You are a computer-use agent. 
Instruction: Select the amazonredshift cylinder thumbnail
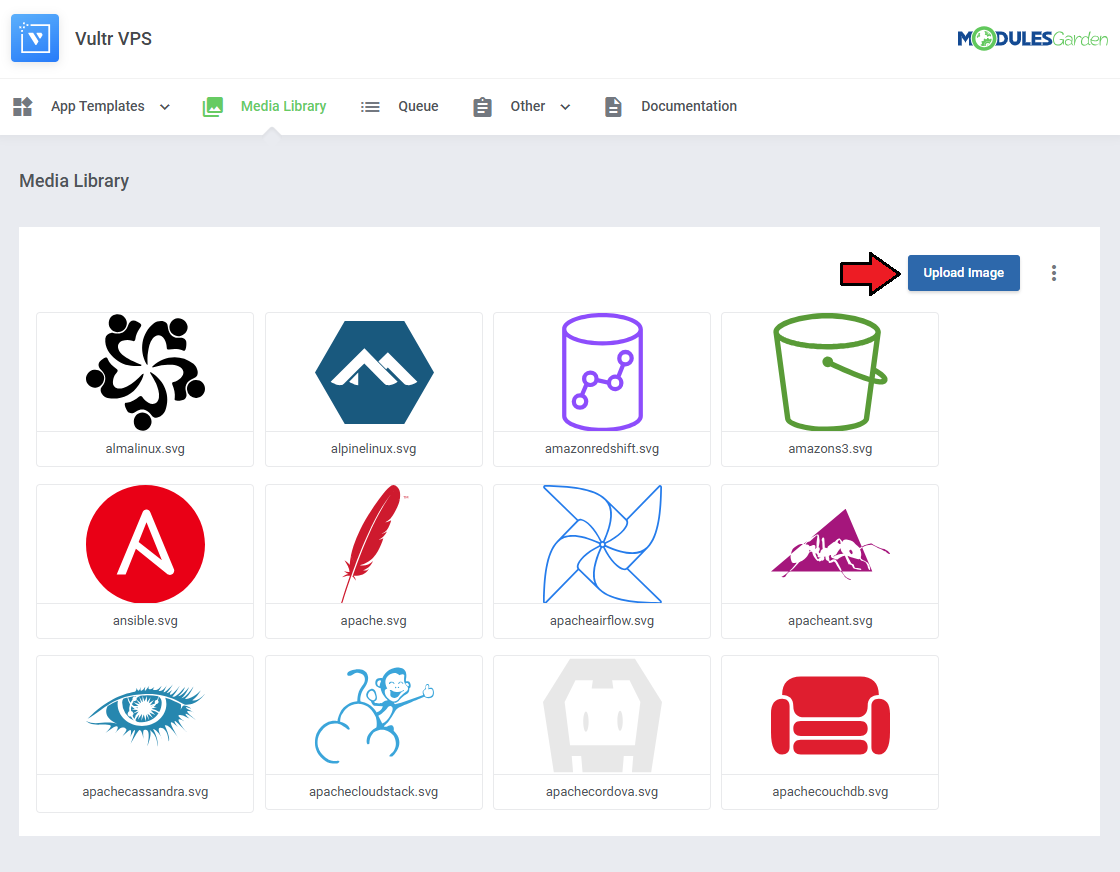[602, 372]
